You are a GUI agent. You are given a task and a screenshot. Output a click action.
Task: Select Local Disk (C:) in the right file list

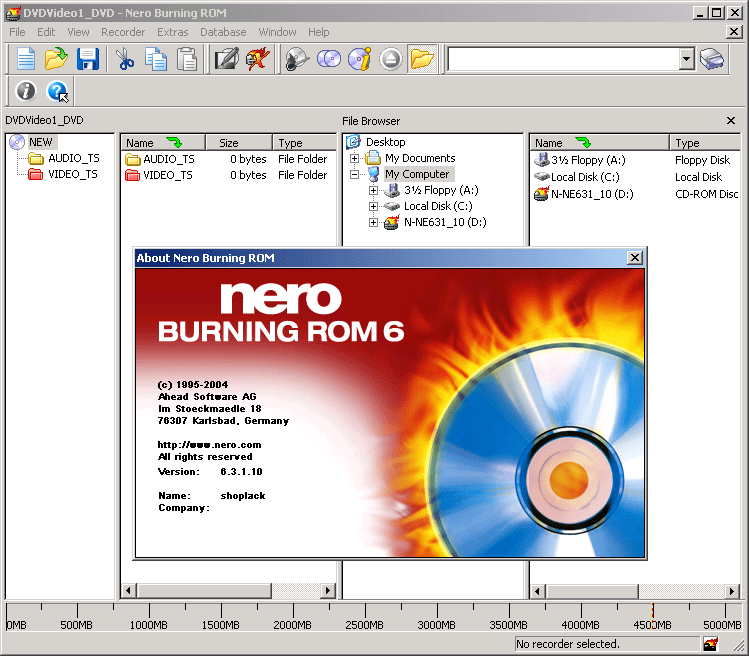click(585, 177)
